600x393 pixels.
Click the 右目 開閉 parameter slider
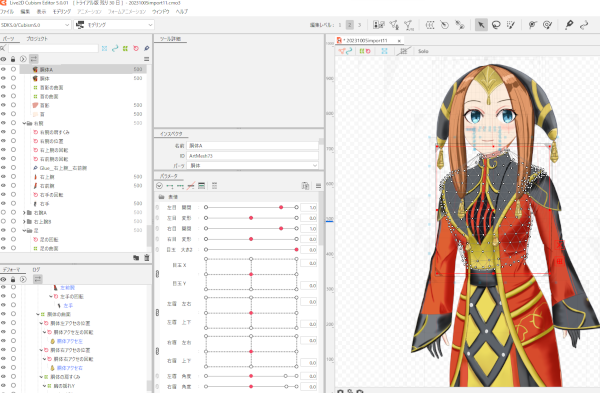pos(251,228)
